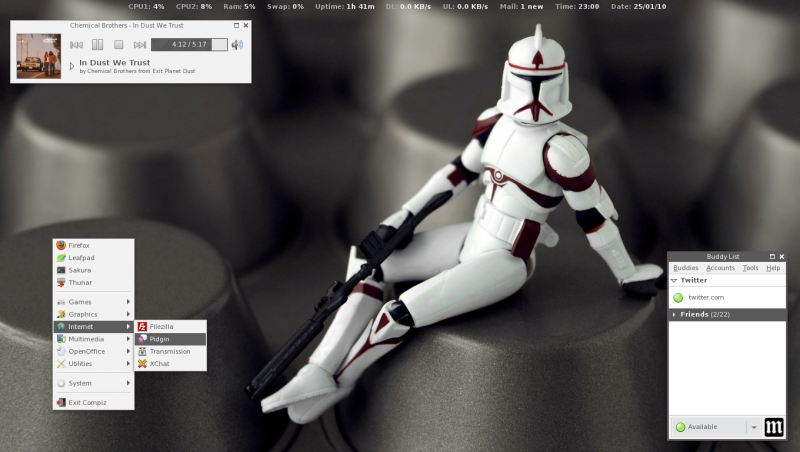The image size is (800, 452).
Task: Expand the Games submenu
Action: (x=93, y=302)
